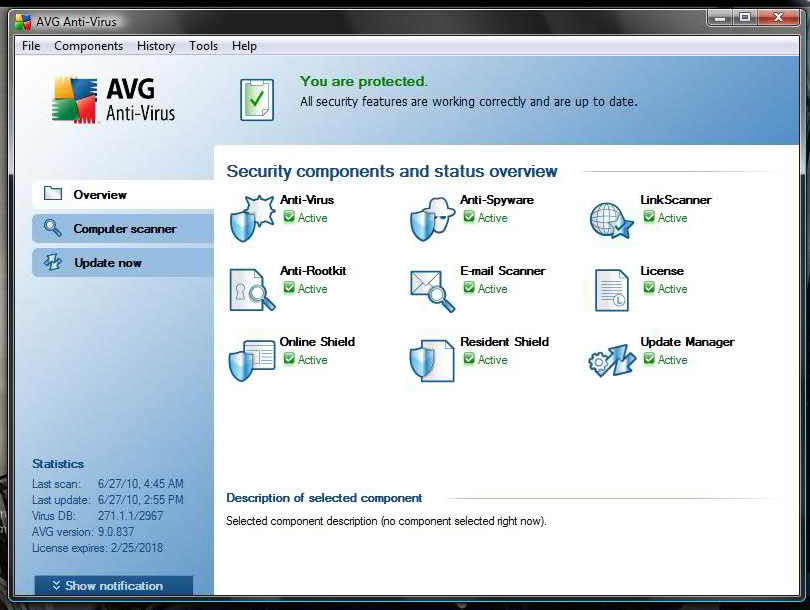Click green check under Update Manager
810x610 pixels.
tap(649, 358)
